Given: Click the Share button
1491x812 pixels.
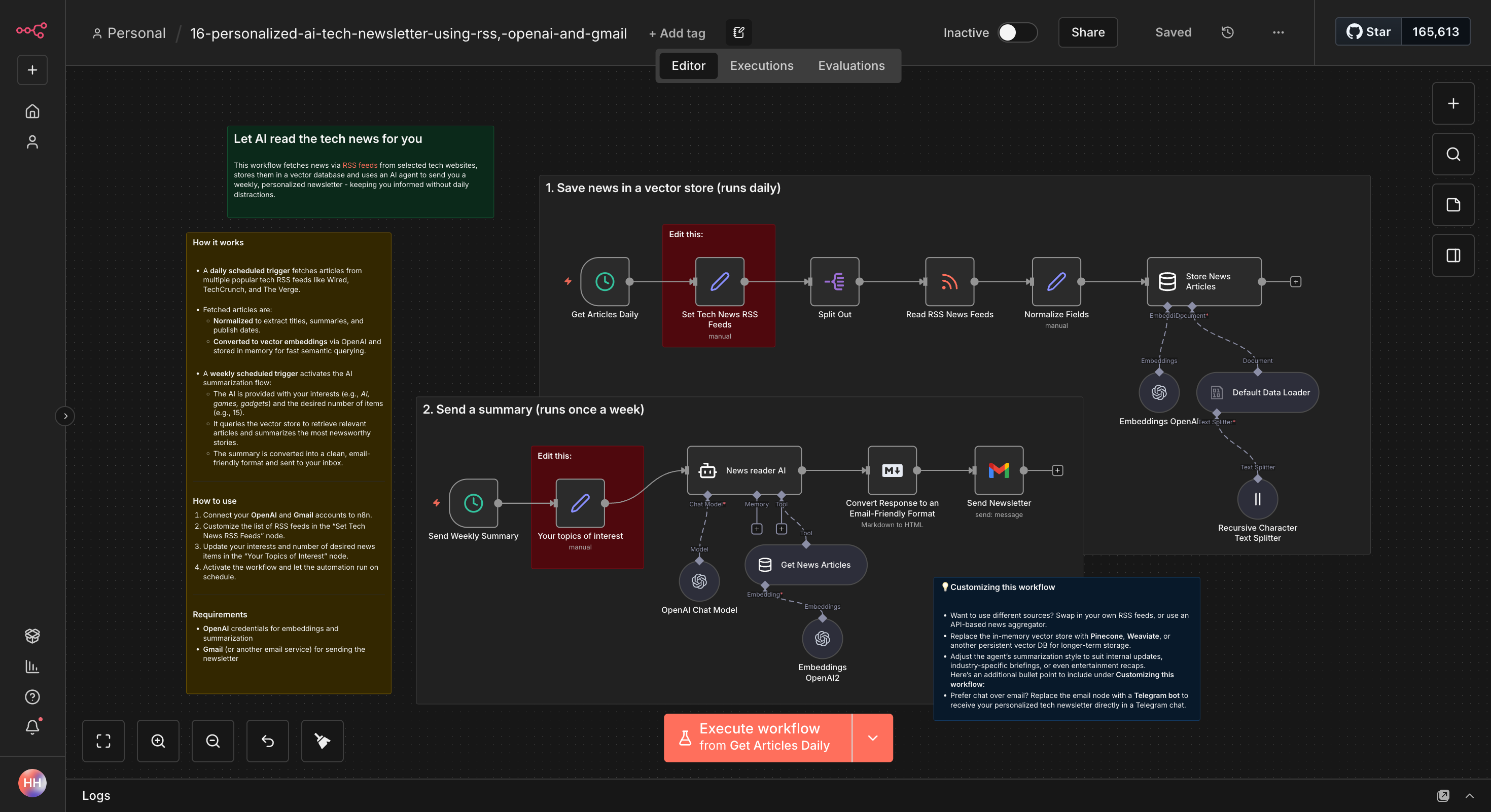Looking at the screenshot, I should (1088, 32).
